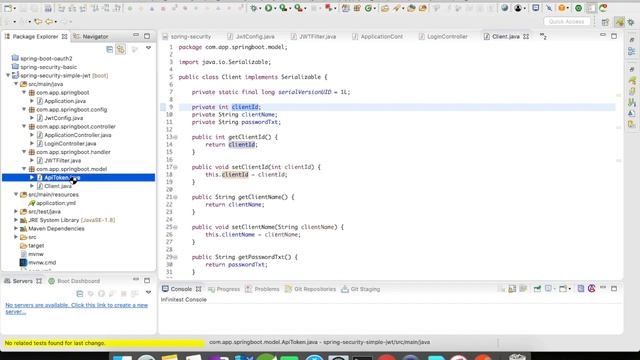Click the red C icon in Console toolbar
Screen dimensions: 640x360
[591, 289]
